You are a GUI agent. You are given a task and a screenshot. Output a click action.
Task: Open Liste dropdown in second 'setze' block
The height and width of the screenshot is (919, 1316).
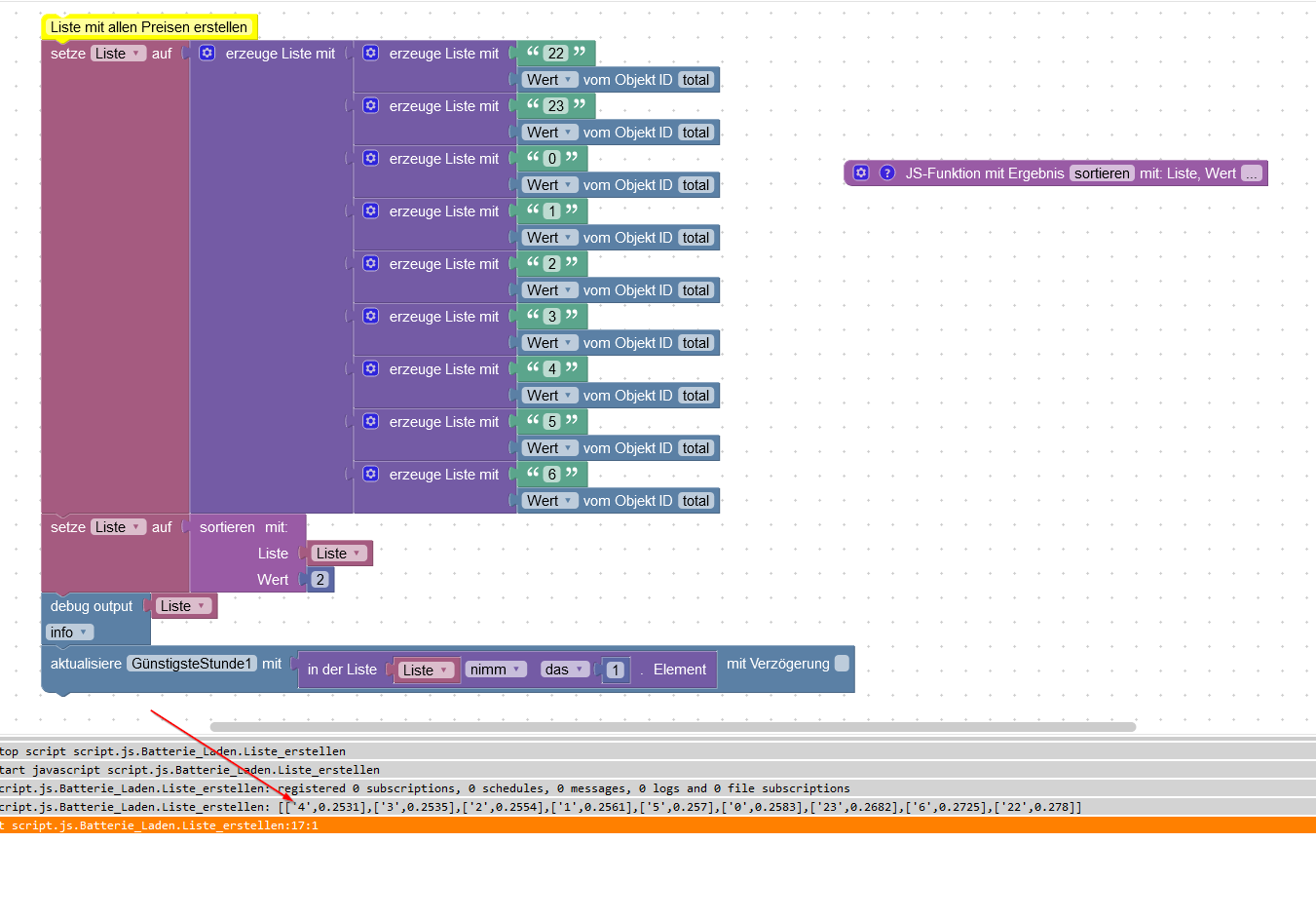(x=119, y=527)
